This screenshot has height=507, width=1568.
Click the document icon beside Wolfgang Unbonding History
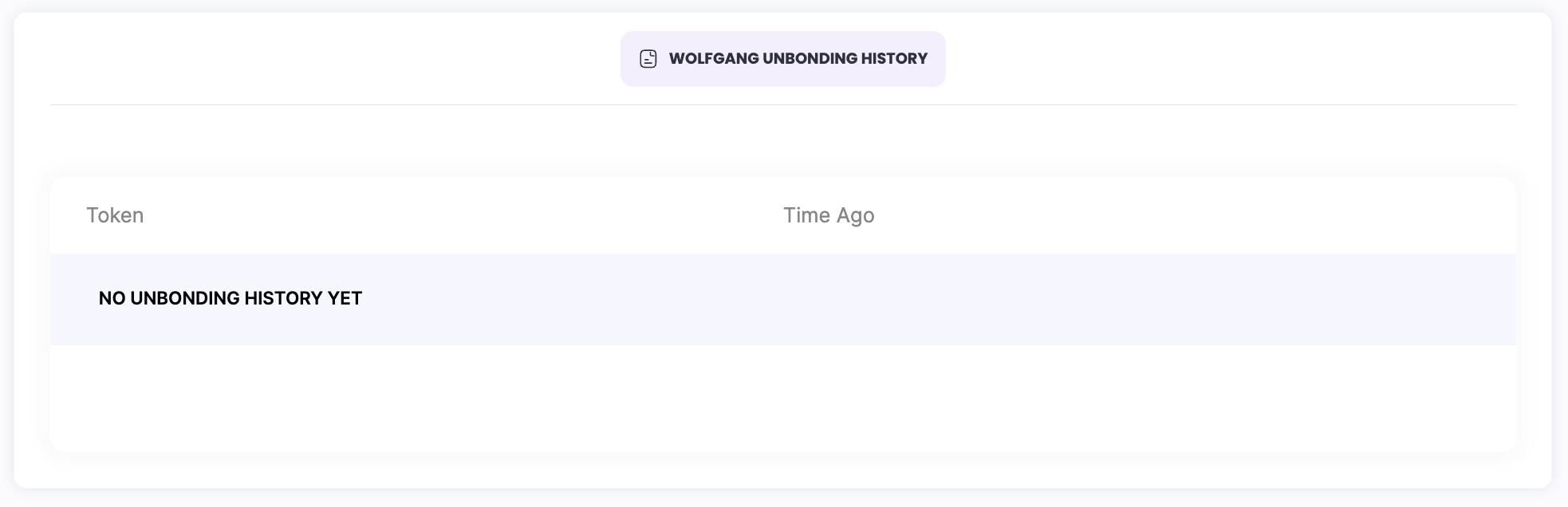tap(648, 59)
